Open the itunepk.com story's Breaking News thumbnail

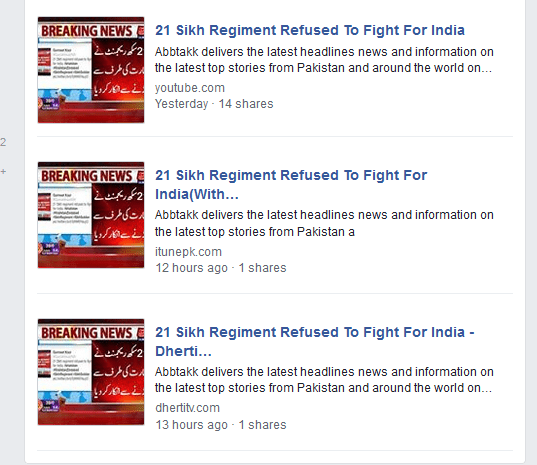click(91, 215)
